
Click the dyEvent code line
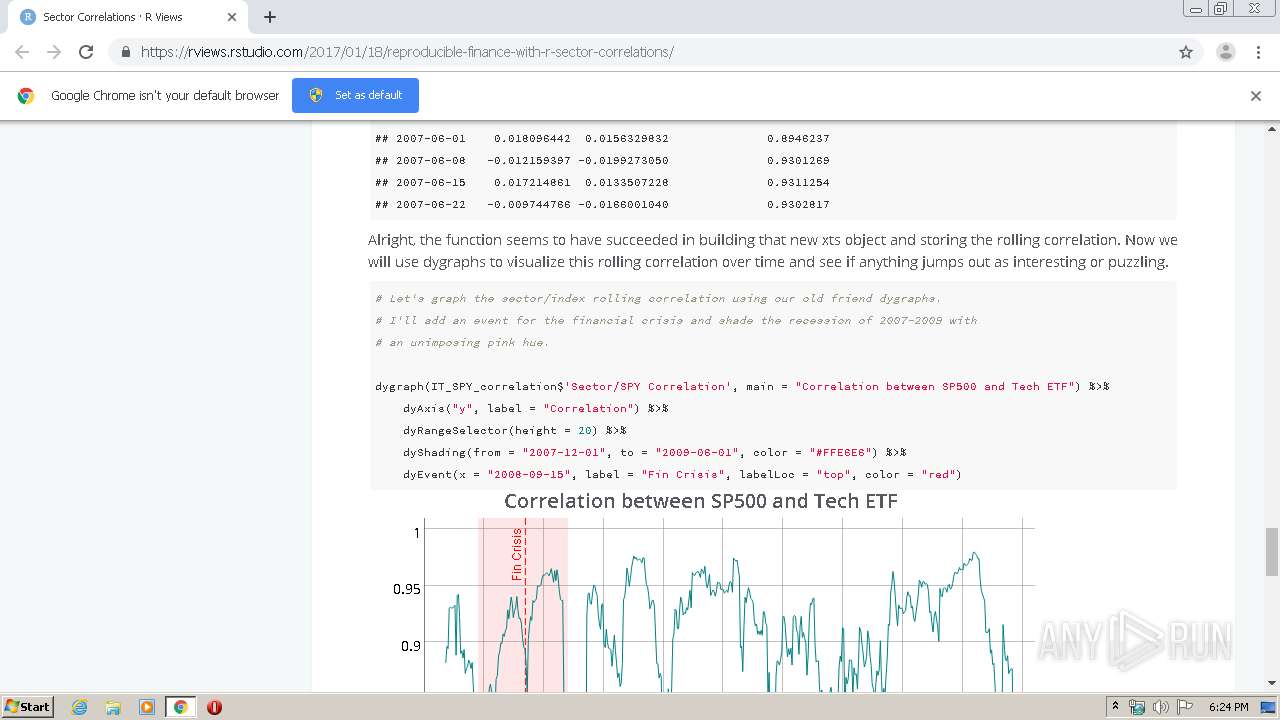pyautogui.click(x=682, y=474)
